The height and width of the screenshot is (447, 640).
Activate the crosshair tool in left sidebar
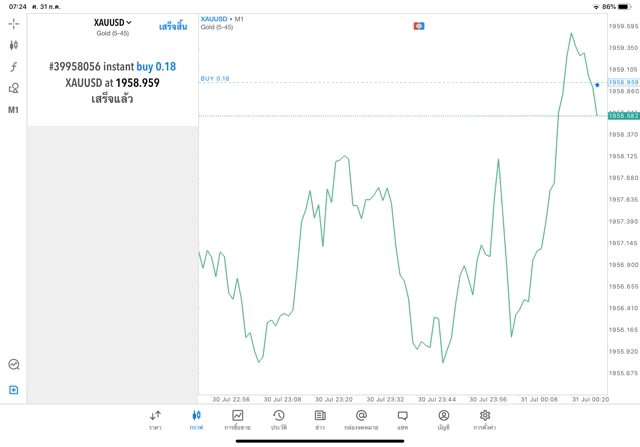[x=14, y=23]
